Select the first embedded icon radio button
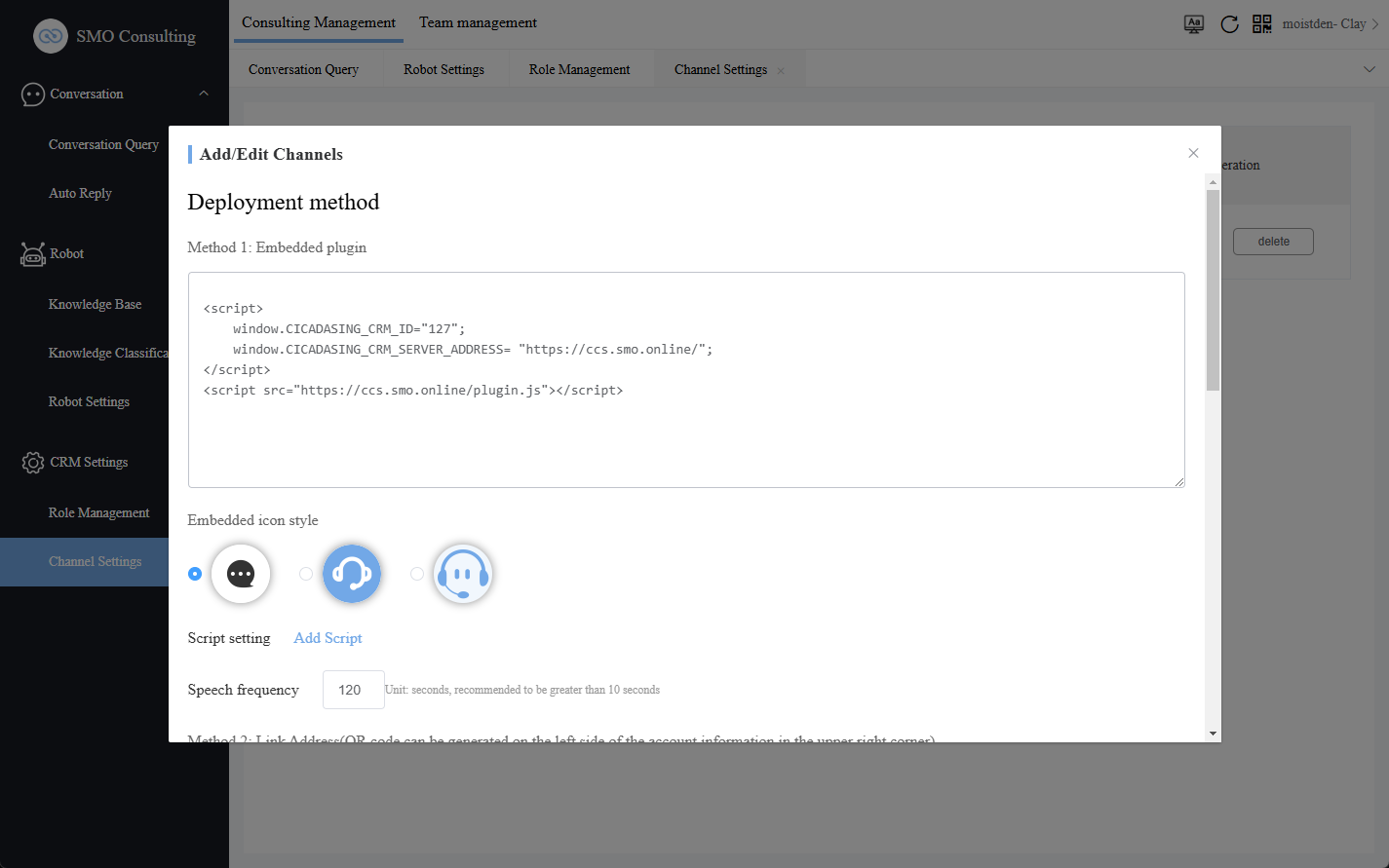The height and width of the screenshot is (868, 1389). click(x=195, y=574)
